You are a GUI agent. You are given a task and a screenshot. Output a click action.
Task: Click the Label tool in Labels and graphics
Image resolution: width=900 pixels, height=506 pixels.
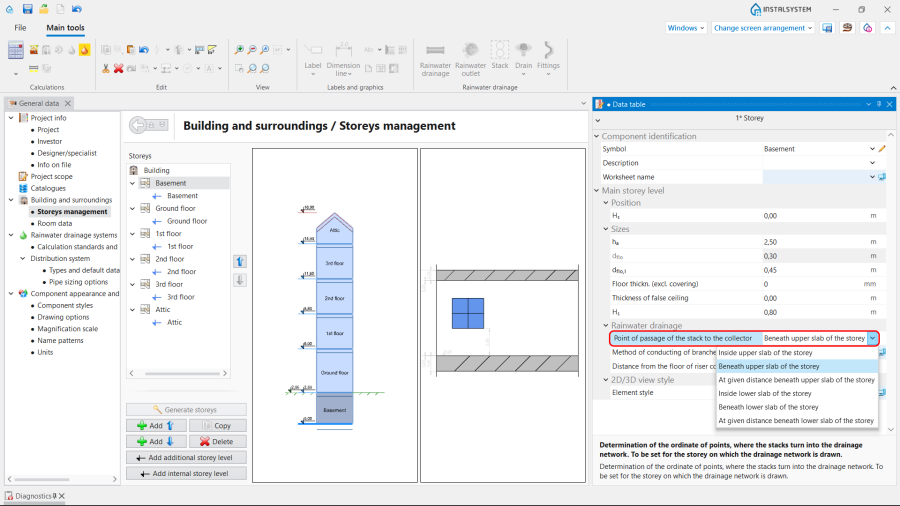click(x=313, y=60)
